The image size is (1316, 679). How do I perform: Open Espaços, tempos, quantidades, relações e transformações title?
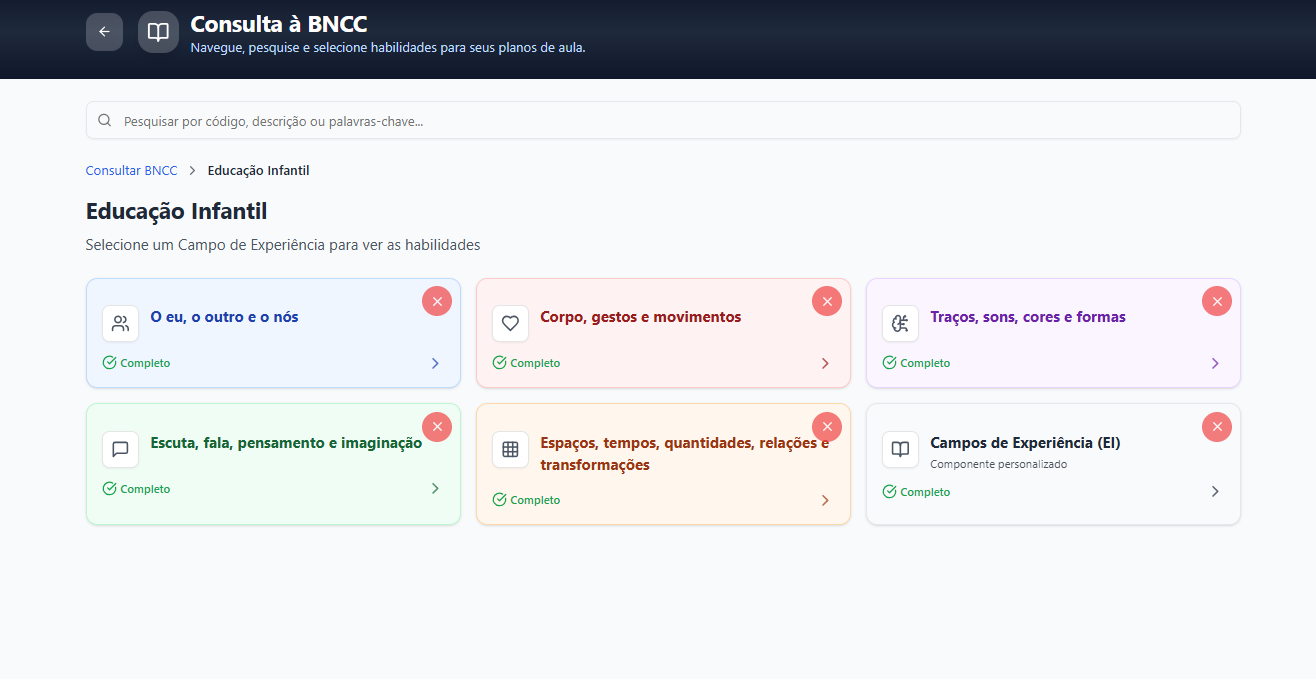(684, 454)
